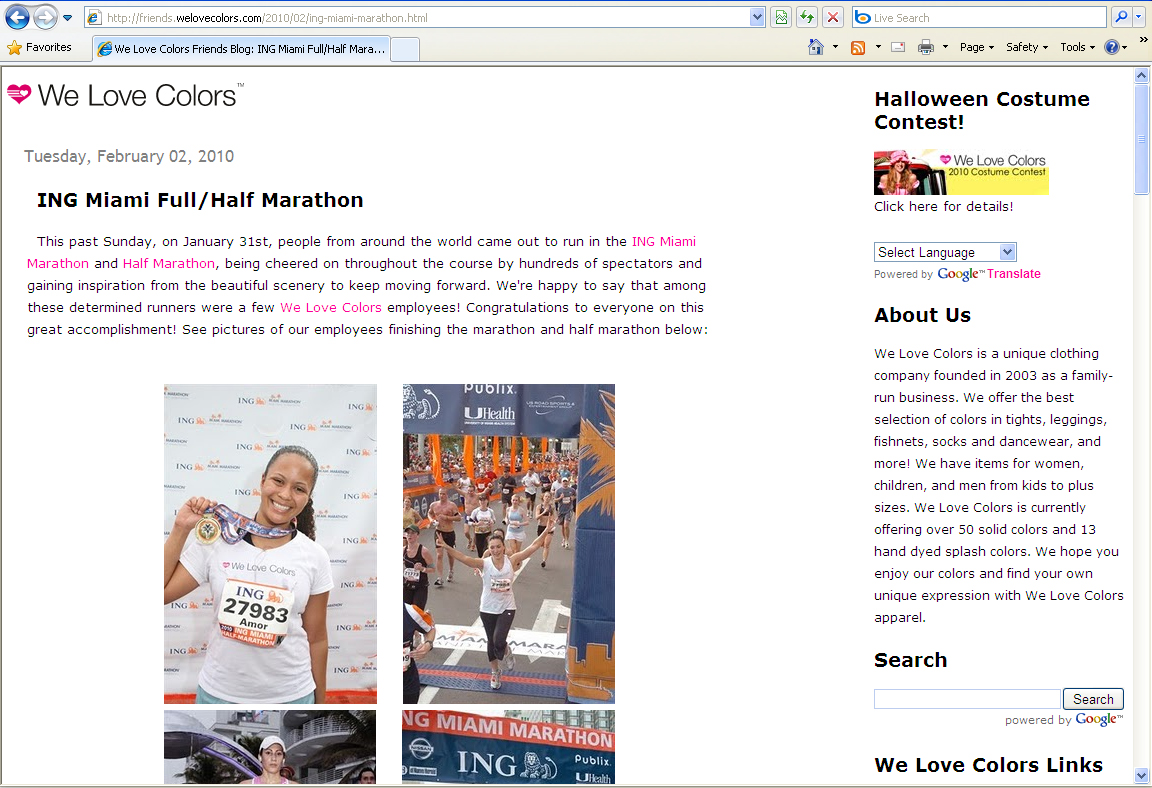Click the sidebar Google search input field
Image resolution: width=1152 pixels, height=788 pixels.
[967, 698]
